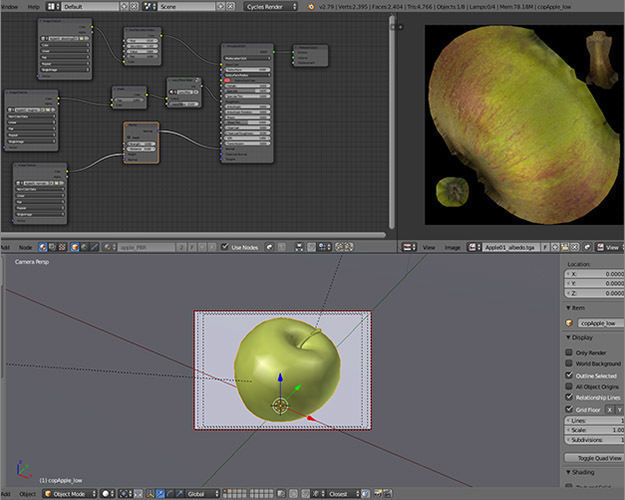Viewport: 625px width, 500px height.
Task: Open viewport shading mode dropdown
Action: click(107, 494)
